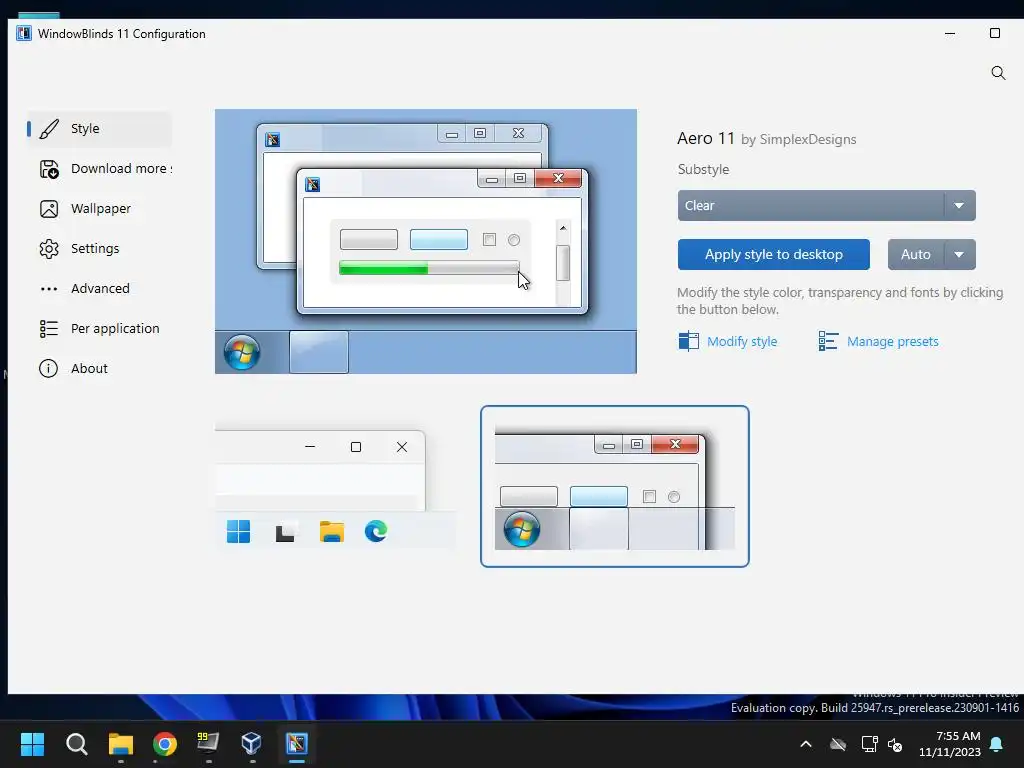The width and height of the screenshot is (1024, 768).
Task: Open the Clear substyle dropdown
Action: (826, 206)
